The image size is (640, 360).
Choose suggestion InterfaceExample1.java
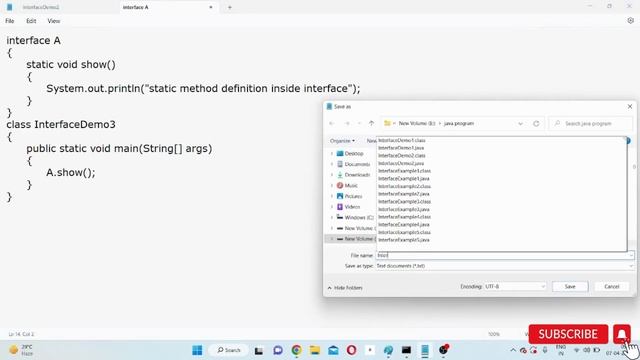(x=404, y=179)
